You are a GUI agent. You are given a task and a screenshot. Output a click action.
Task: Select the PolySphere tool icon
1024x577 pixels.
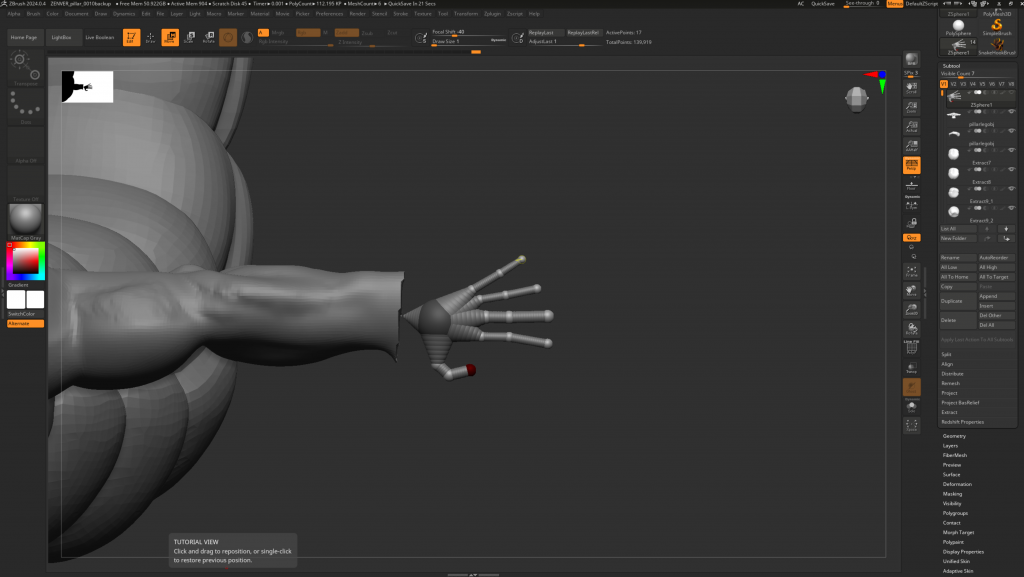[958, 27]
